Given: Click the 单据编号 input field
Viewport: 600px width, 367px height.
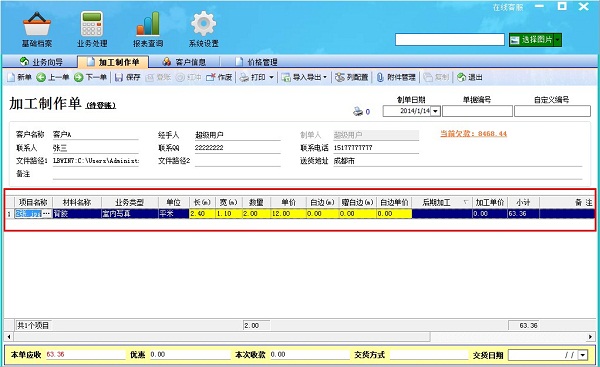Looking at the screenshot, I should pos(477,111).
